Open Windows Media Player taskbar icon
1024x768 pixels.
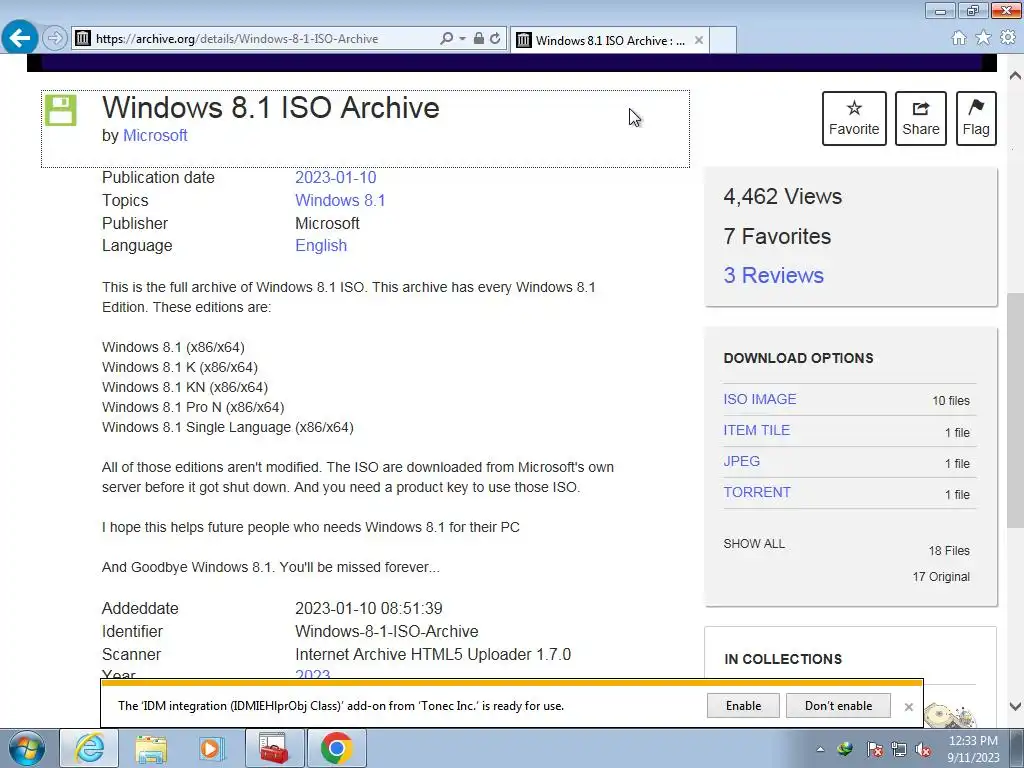coord(210,748)
